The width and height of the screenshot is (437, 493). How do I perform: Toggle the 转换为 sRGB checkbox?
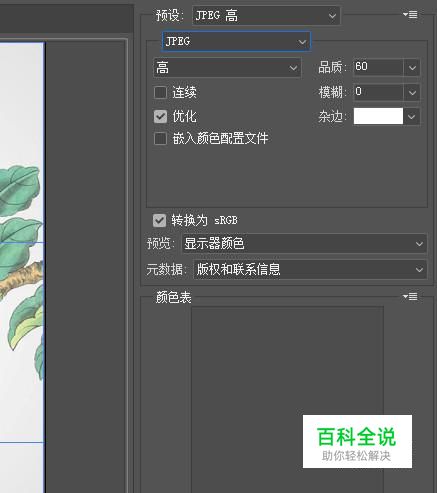pos(159,221)
